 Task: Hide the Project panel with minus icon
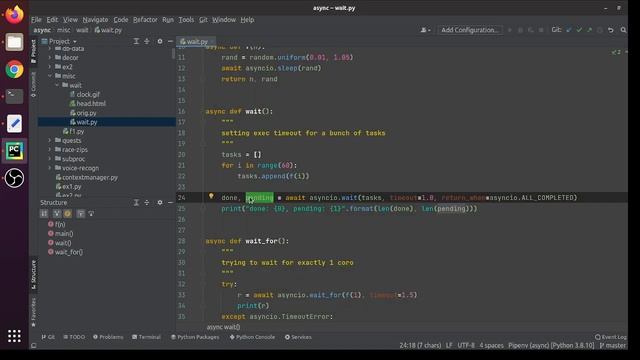click(x=170, y=41)
